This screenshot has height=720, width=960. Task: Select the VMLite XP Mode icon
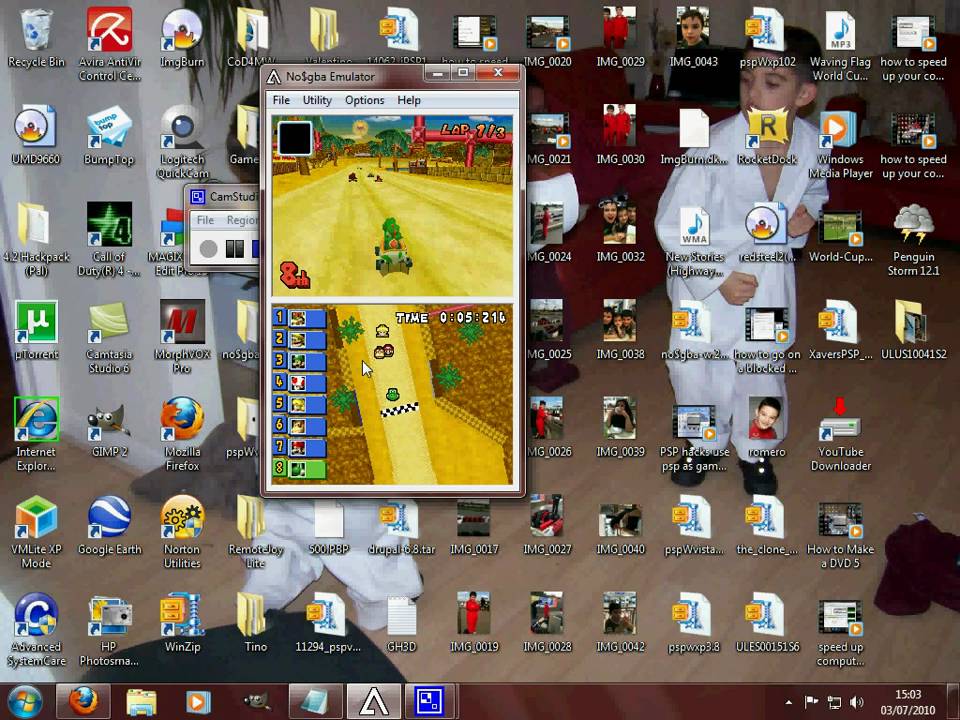pos(36,532)
